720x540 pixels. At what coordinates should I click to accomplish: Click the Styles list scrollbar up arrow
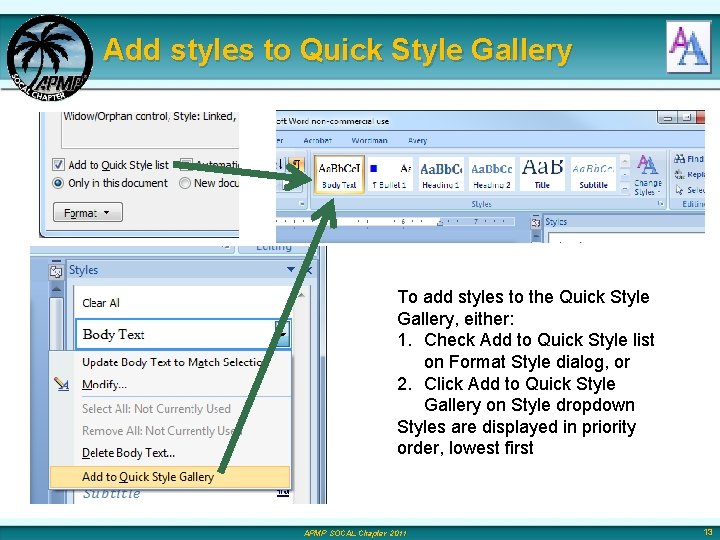pos(302,295)
